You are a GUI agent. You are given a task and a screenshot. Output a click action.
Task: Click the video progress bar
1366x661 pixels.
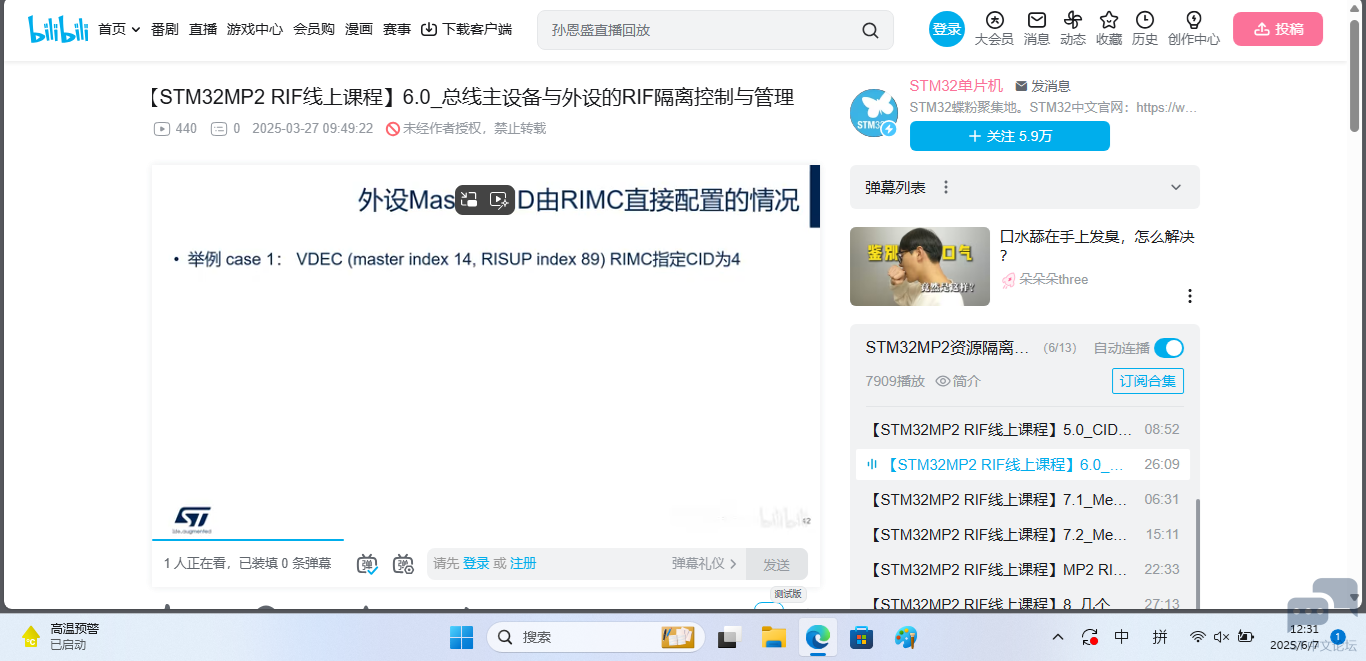click(486, 540)
